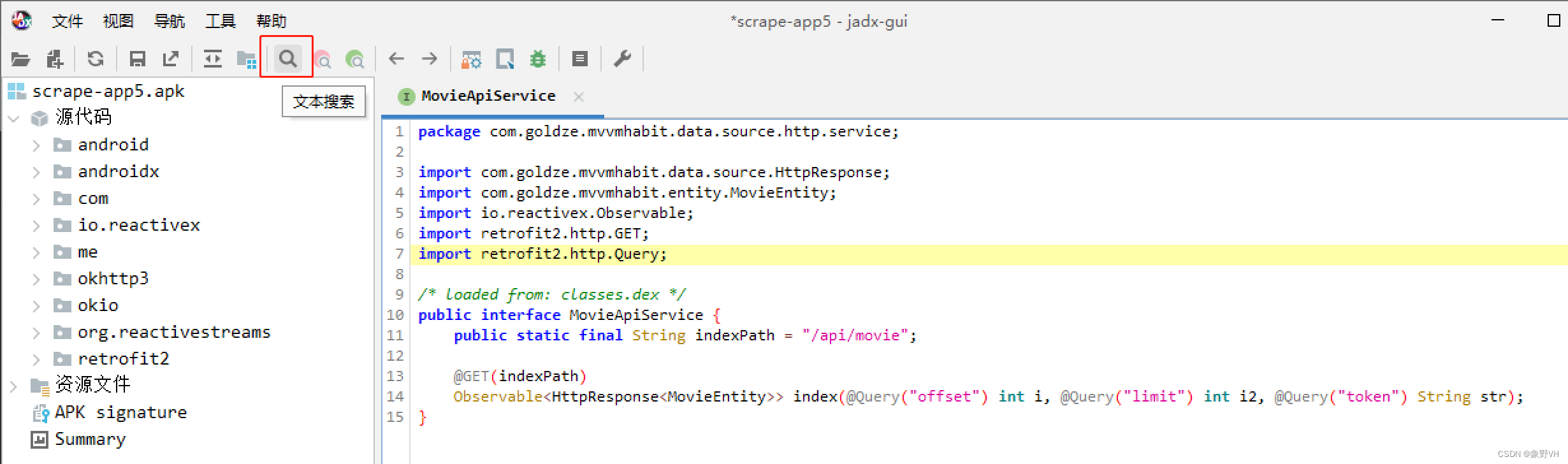Expand the okhttp3 package
The height and width of the screenshot is (464, 1568).
[x=36, y=279]
